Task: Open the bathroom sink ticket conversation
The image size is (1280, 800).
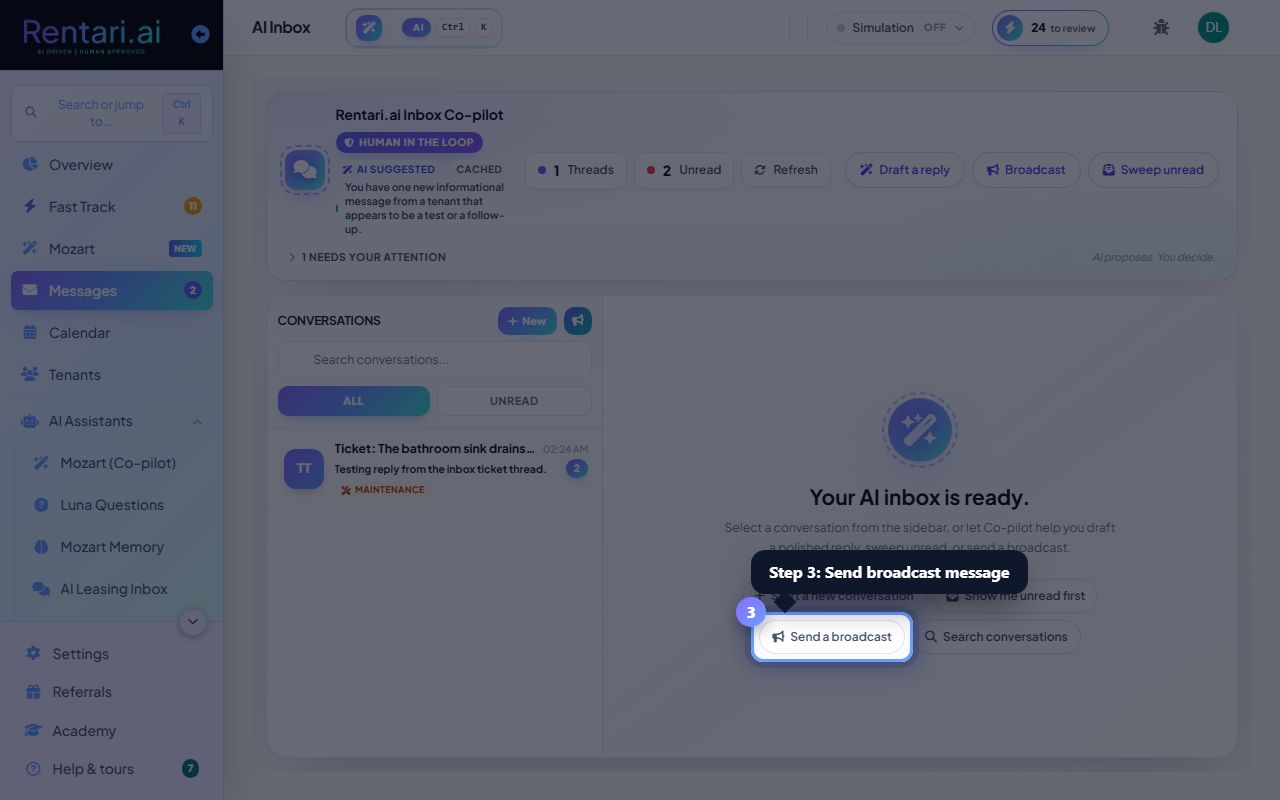Action: pyautogui.click(x=434, y=470)
